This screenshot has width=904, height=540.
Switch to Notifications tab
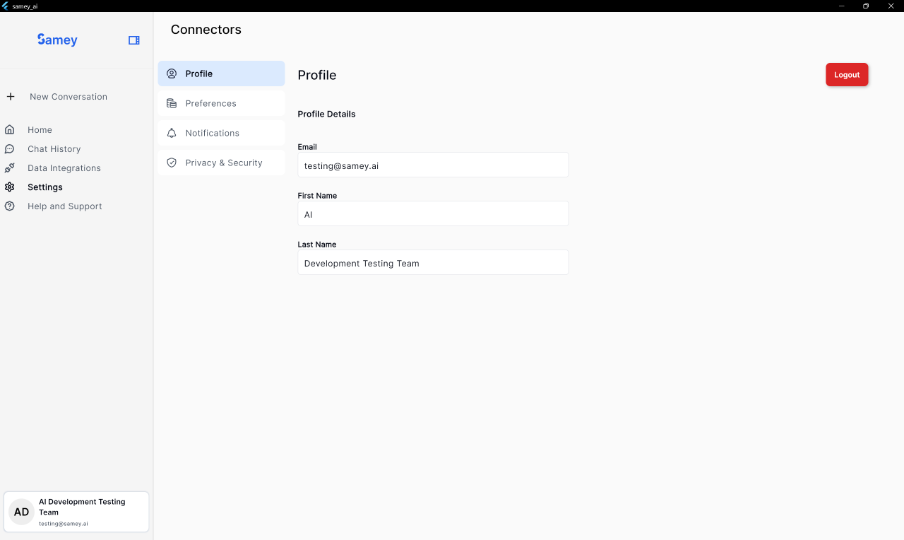(221, 133)
